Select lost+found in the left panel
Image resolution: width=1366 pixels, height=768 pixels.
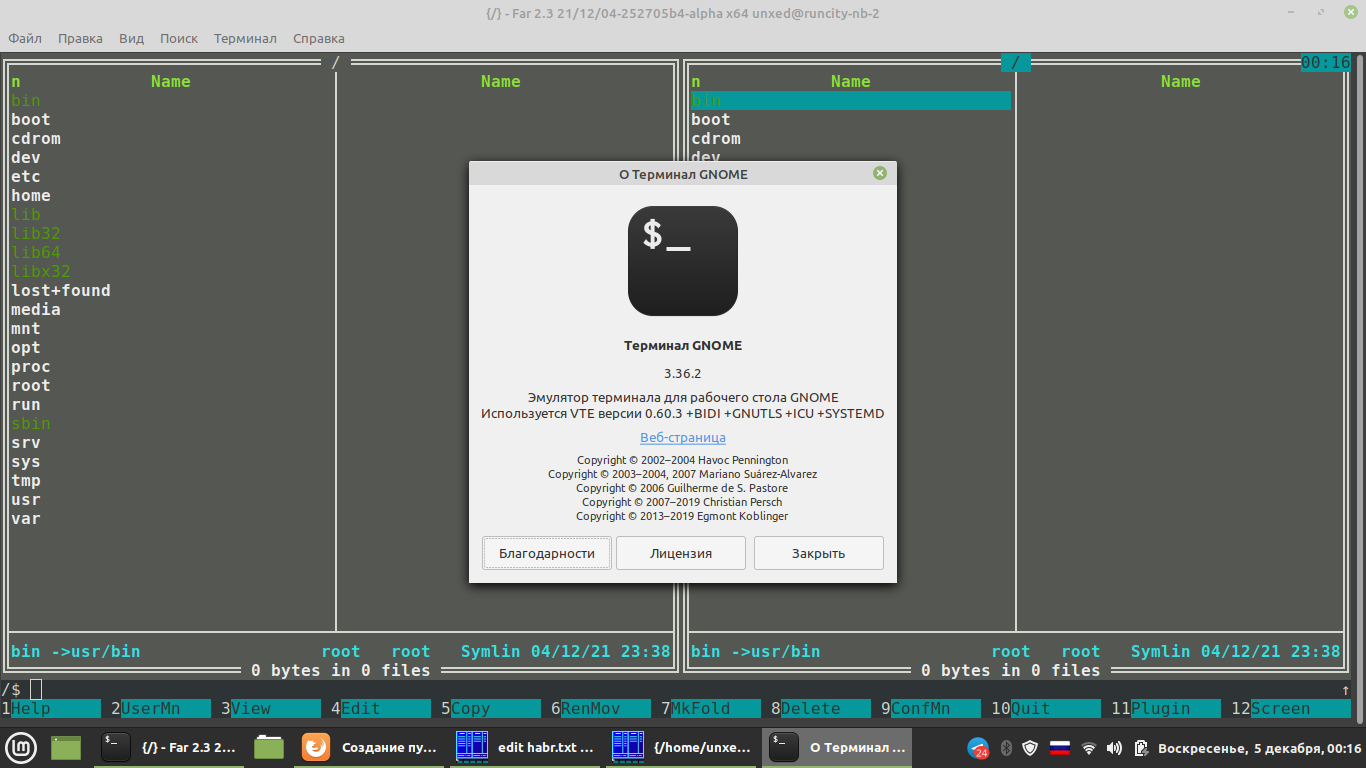pyautogui.click(x=61, y=290)
